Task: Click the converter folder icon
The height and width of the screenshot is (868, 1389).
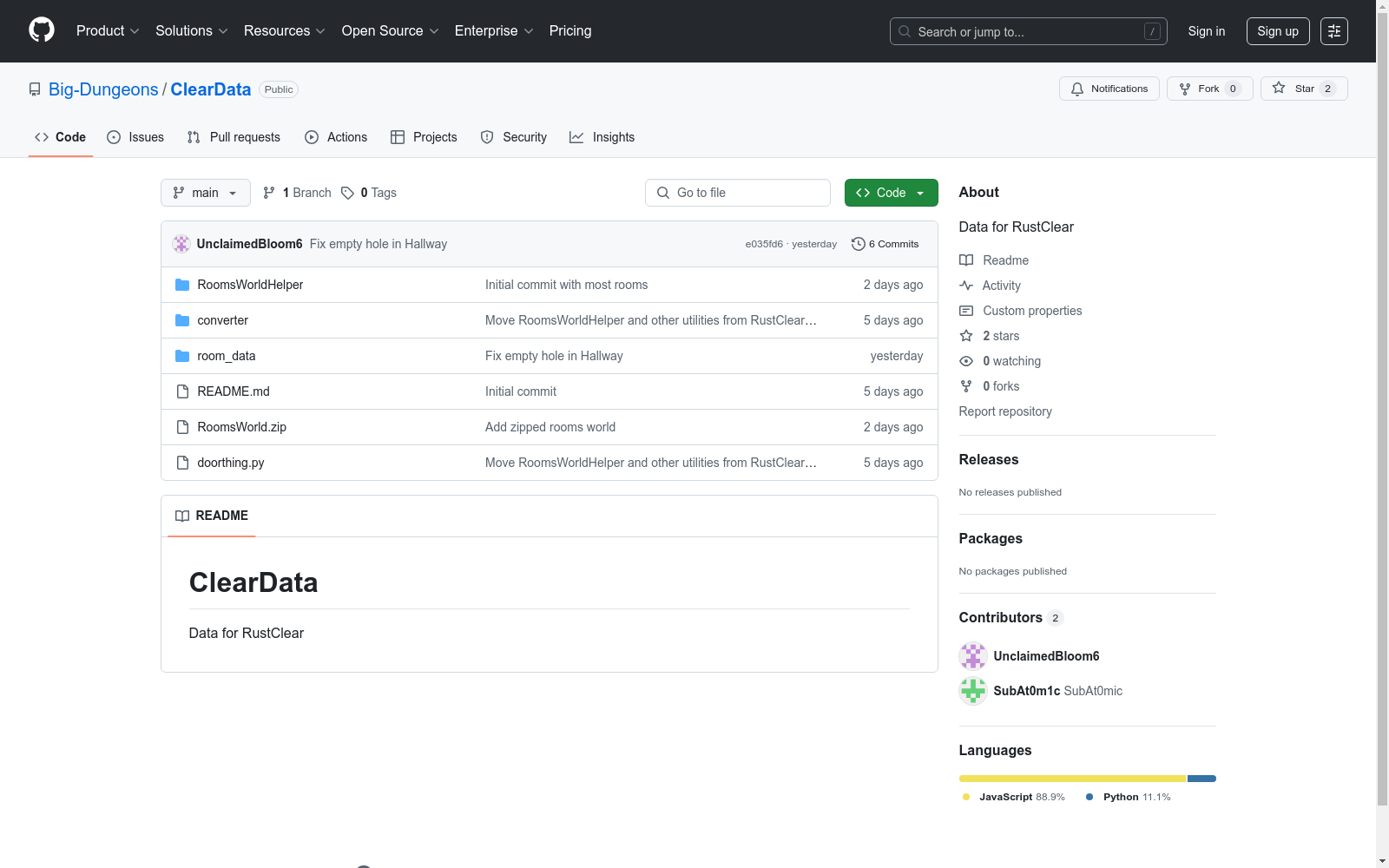Action: 182,320
